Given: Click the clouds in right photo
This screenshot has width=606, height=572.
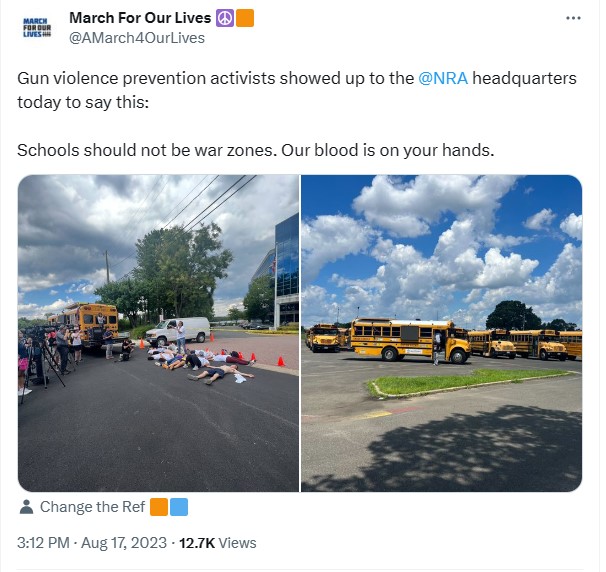Looking at the screenshot, I should (441, 247).
